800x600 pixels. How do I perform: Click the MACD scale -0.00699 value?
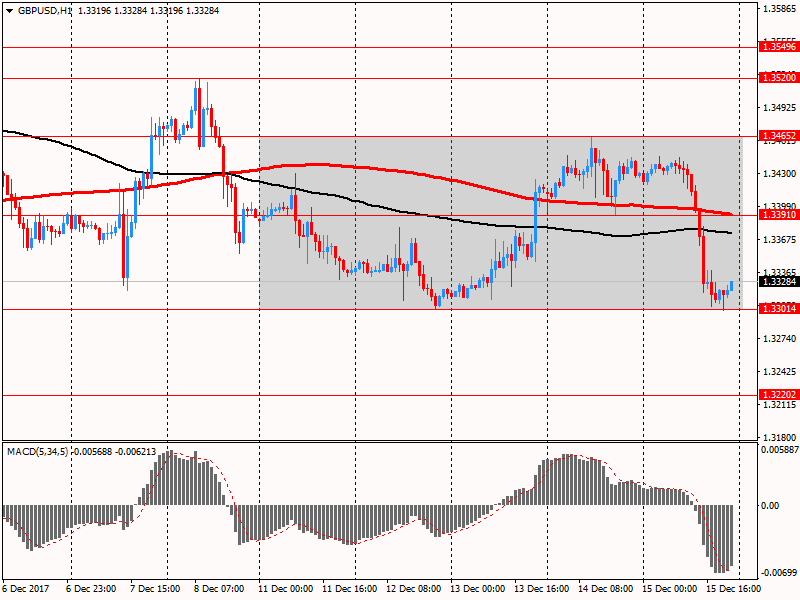click(x=780, y=573)
